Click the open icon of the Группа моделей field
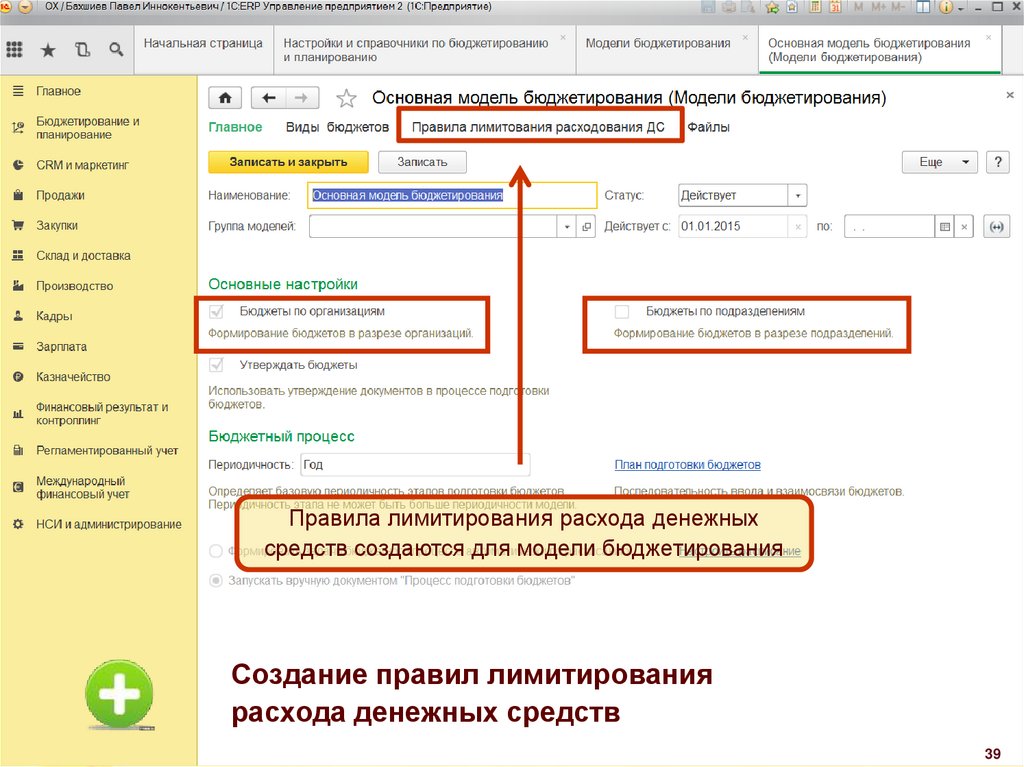Viewport: 1024px width, 767px height. [x=586, y=227]
